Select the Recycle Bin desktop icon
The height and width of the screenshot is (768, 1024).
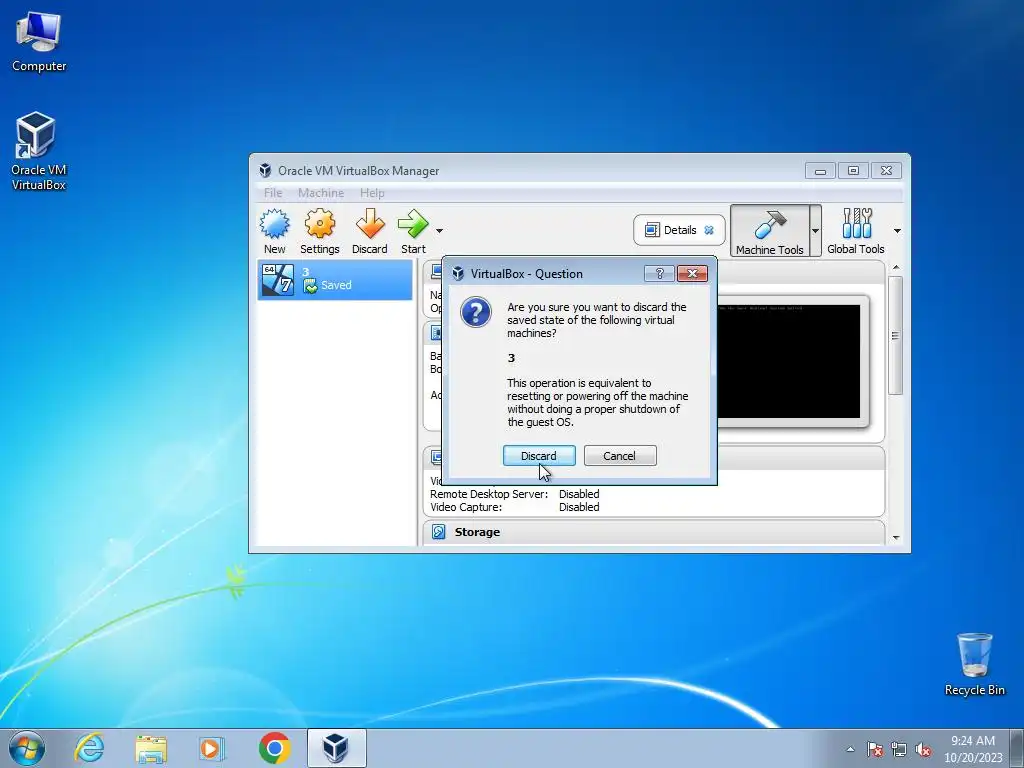(974, 664)
